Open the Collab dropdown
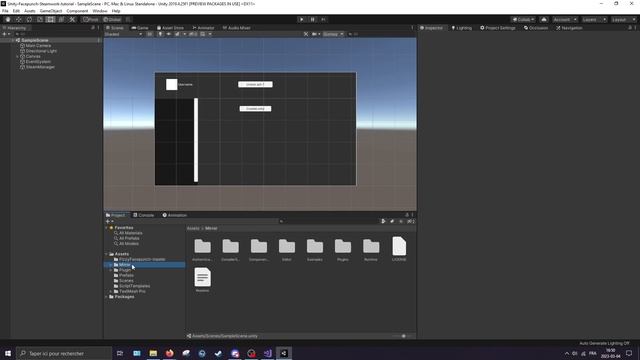 click(x=523, y=20)
